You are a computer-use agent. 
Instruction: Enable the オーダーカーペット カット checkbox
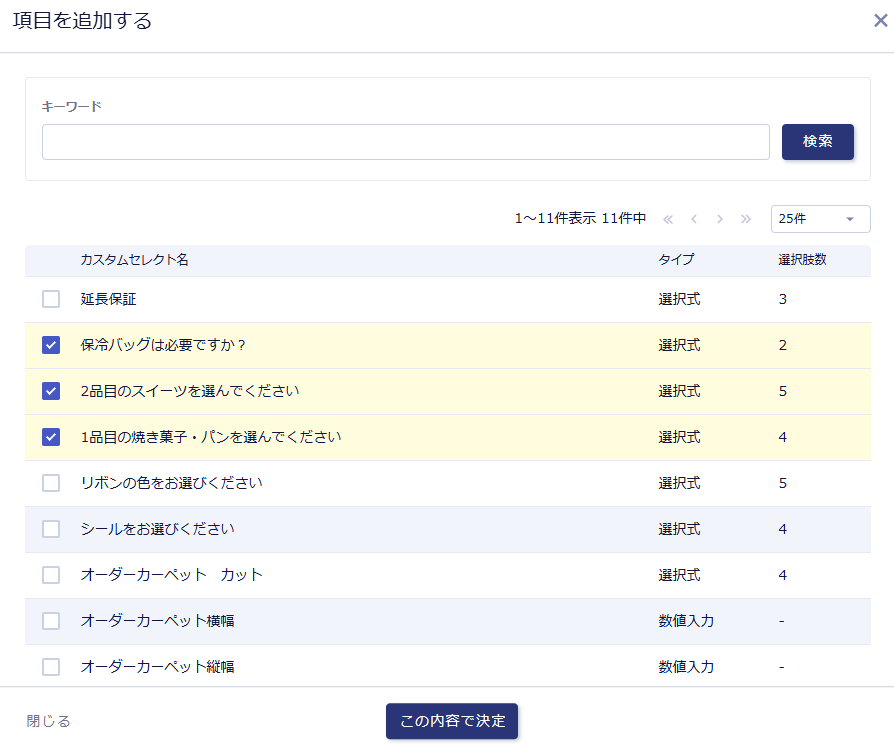[x=51, y=575]
